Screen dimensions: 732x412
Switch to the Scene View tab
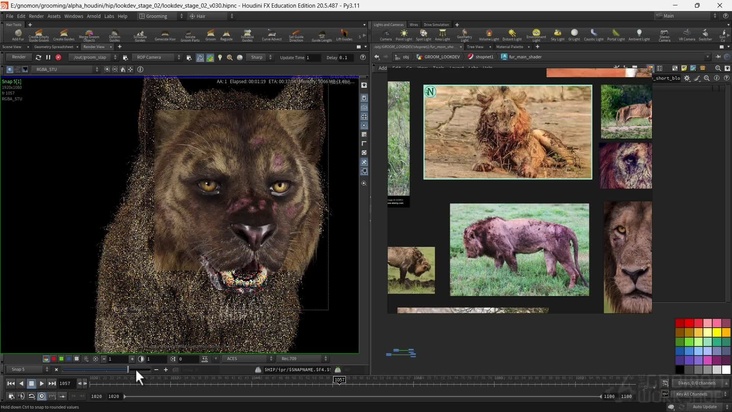pyautogui.click(x=12, y=47)
